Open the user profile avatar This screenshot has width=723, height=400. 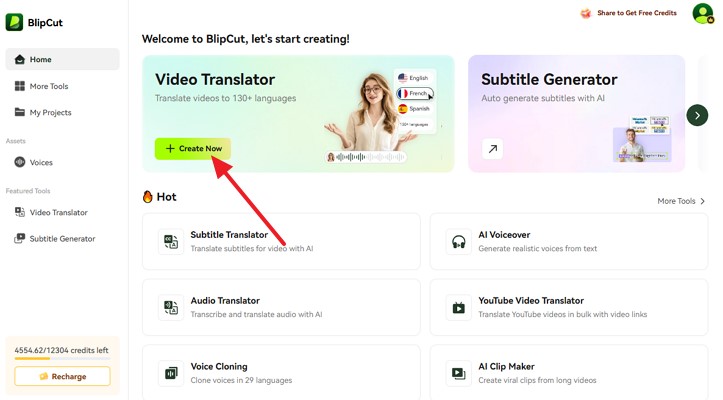(703, 13)
